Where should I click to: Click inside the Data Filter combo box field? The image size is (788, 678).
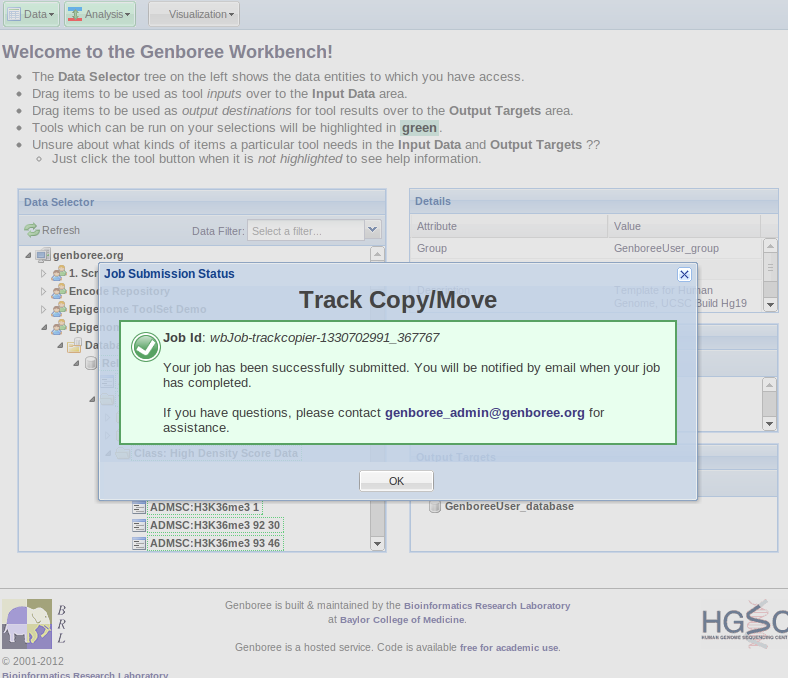[305, 231]
